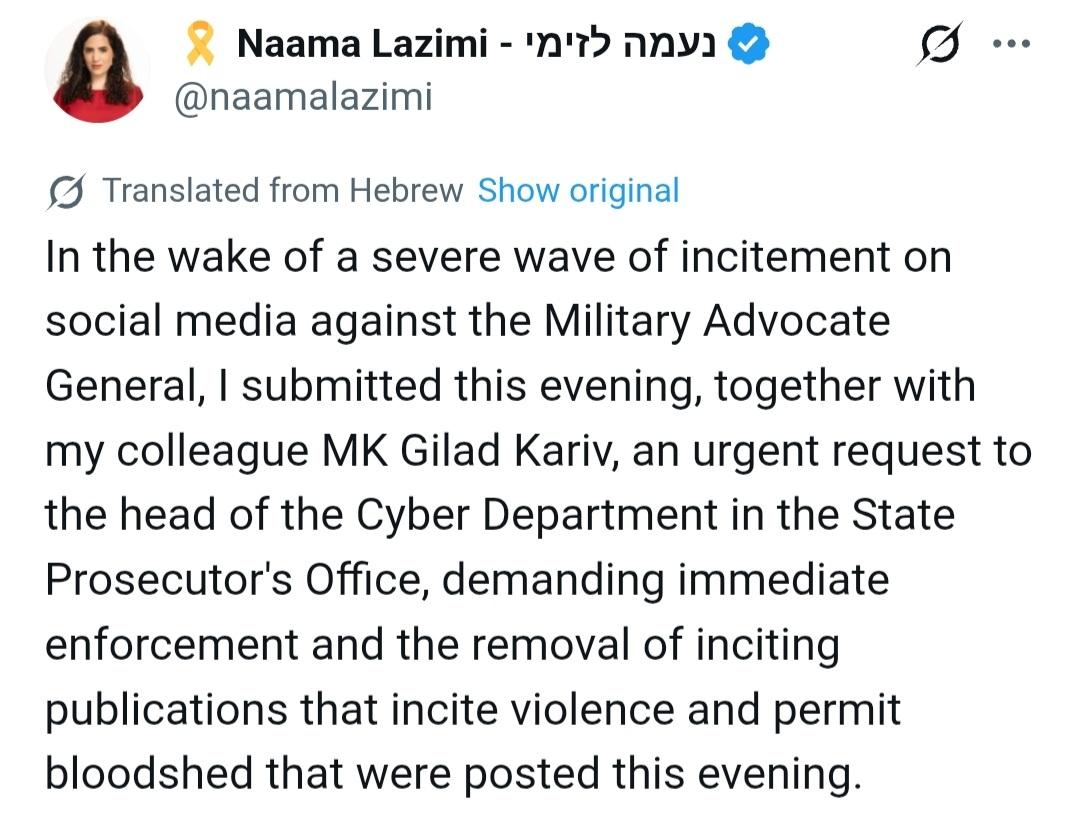Click the yellow ribbon emoji beside the name
The height and width of the screenshot is (838, 1080).
(x=201, y=45)
